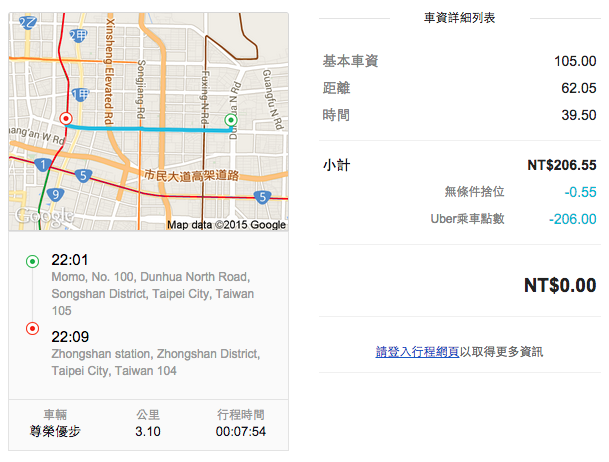Image resolution: width=609 pixels, height=462 pixels.
Task: Click the 公里 label
Action: pos(148,415)
